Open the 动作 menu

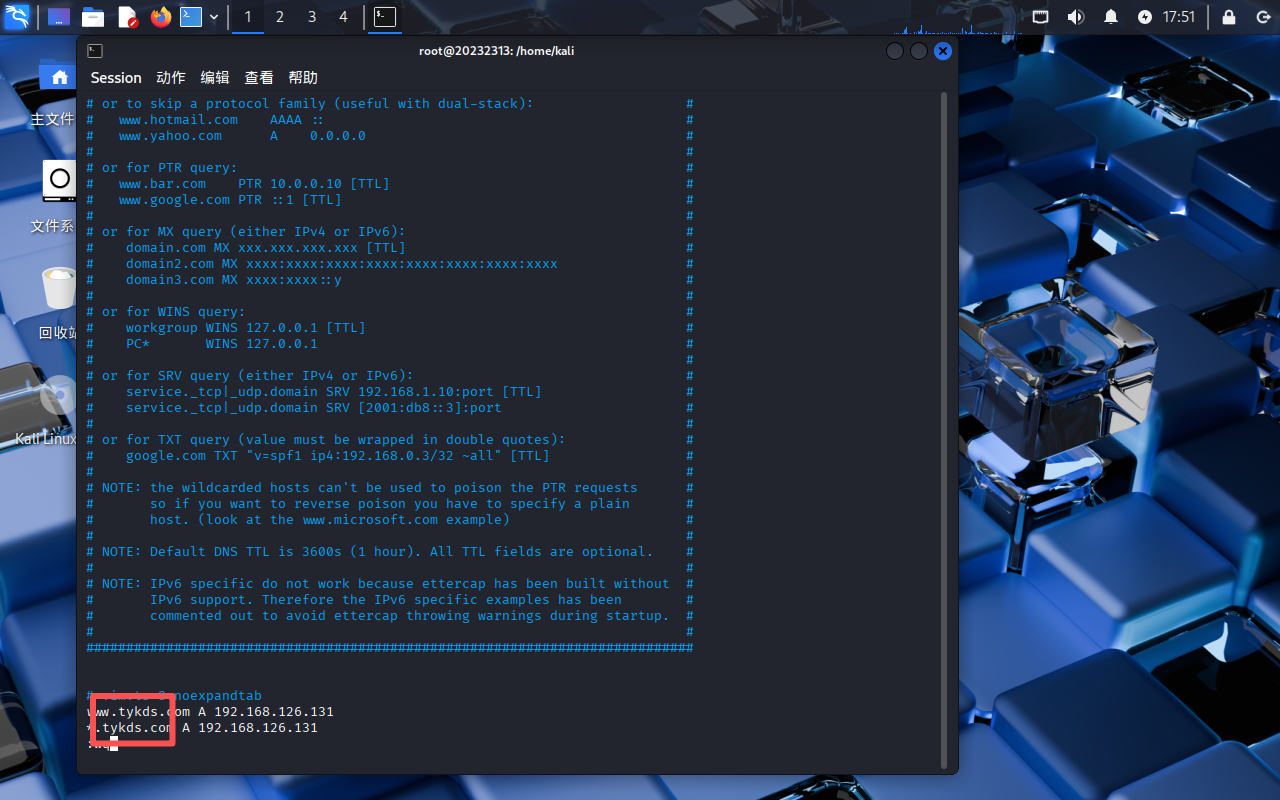pyautogui.click(x=171, y=78)
